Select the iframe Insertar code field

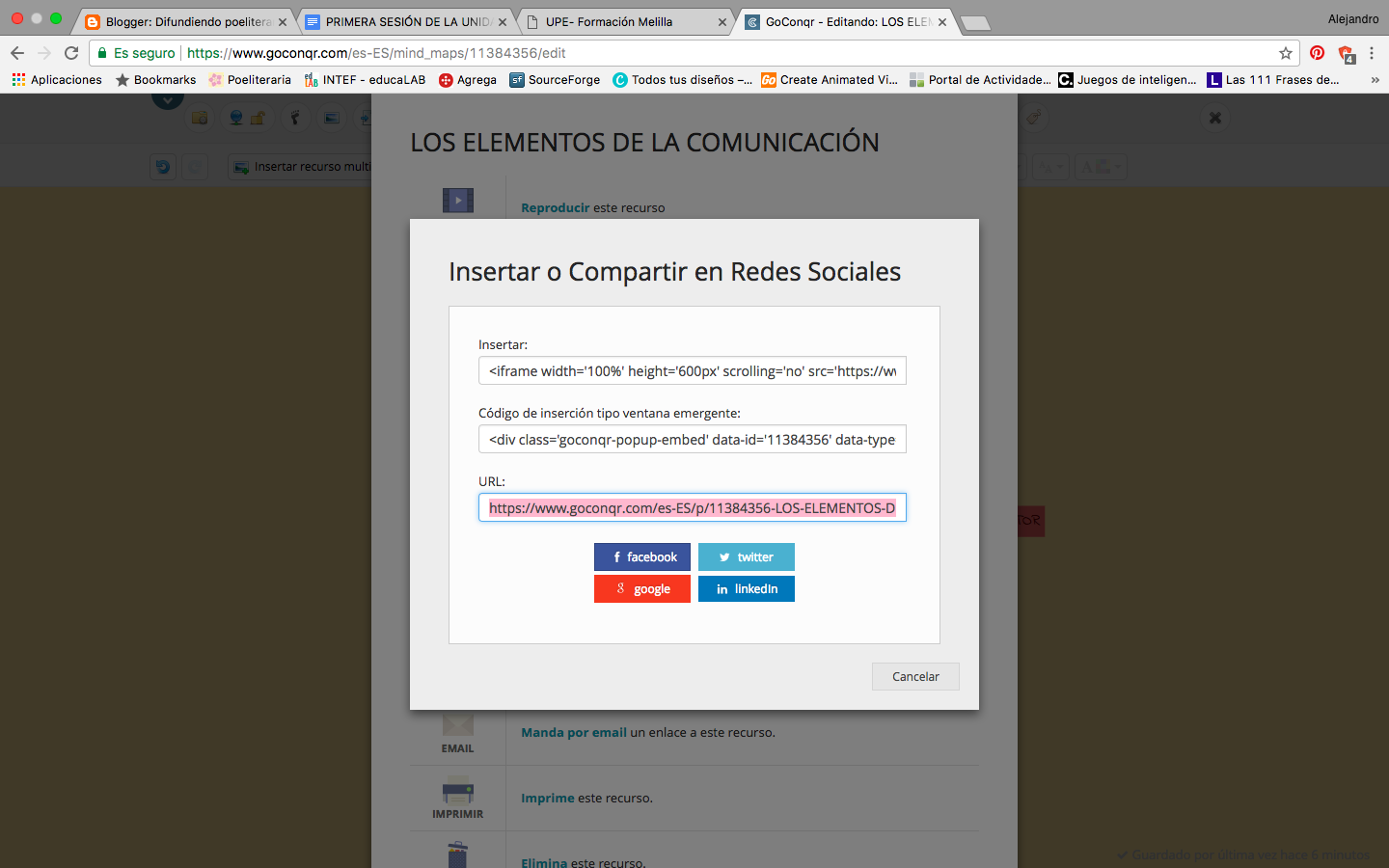pos(693,370)
